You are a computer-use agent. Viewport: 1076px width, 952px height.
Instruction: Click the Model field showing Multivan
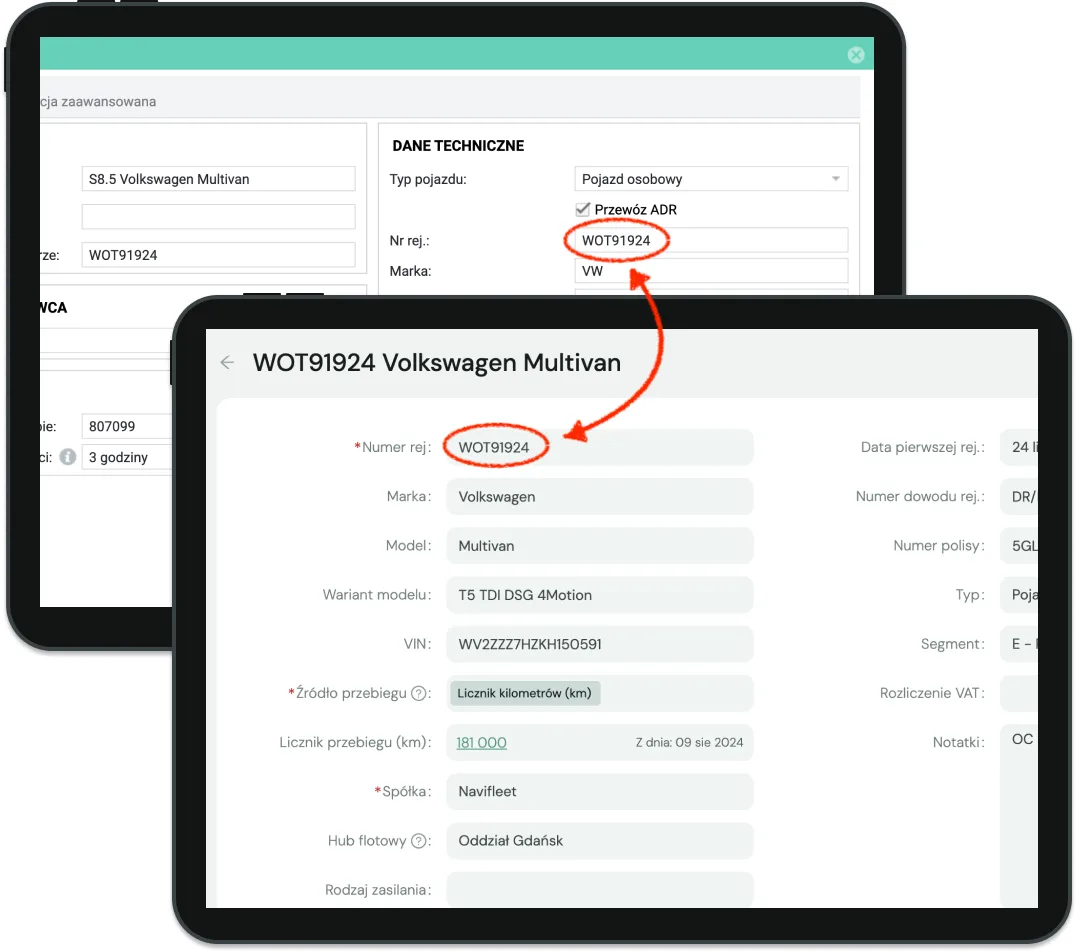[x=600, y=546]
